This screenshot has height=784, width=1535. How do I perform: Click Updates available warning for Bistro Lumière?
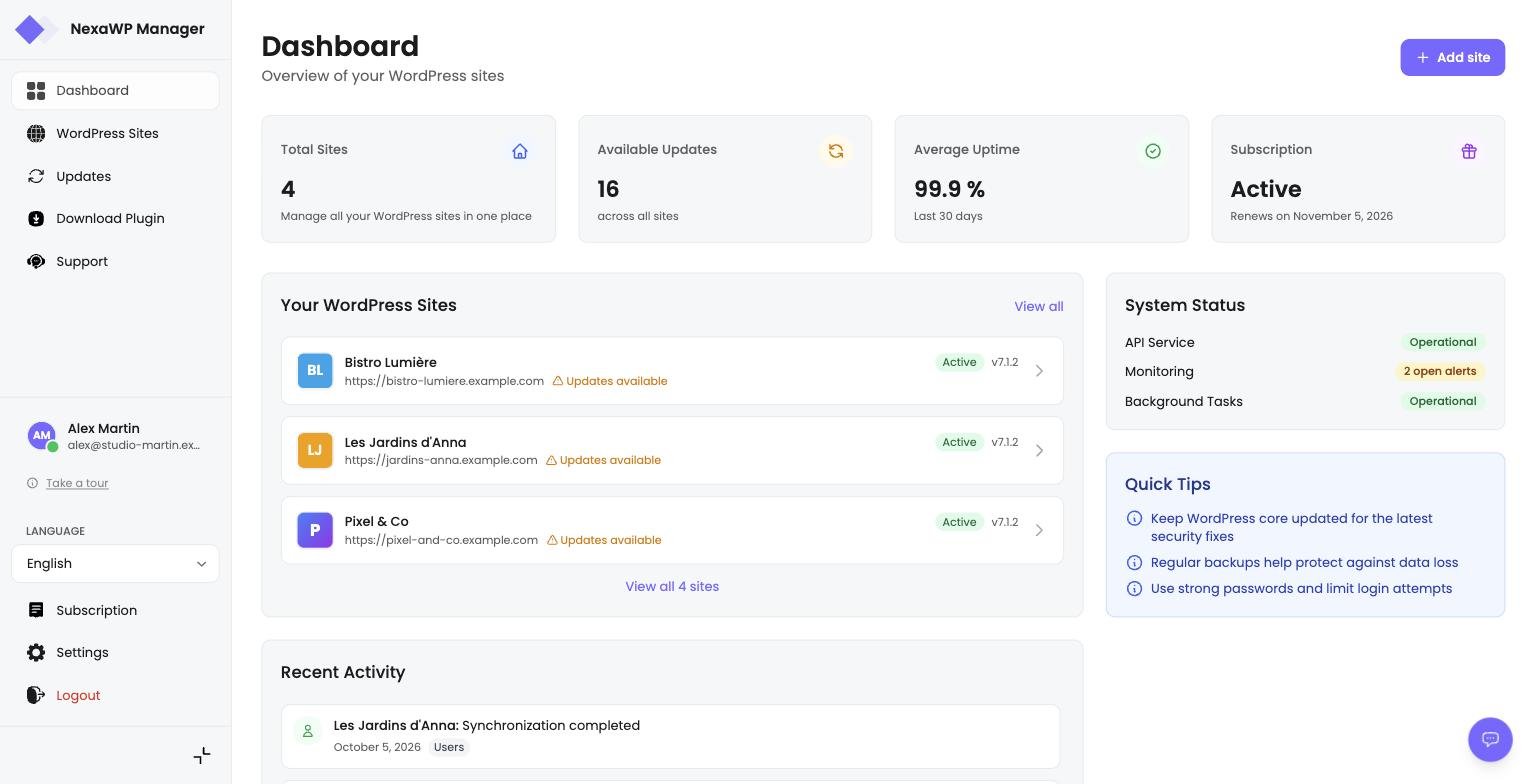(610, 381)
